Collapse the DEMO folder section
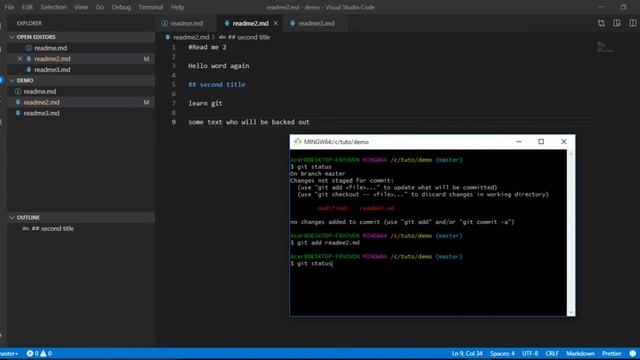The image size is (640, 360). click(81, 80)
